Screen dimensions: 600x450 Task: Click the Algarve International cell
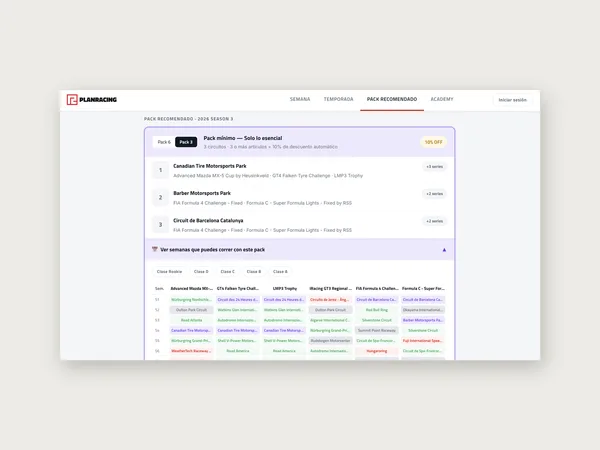330,320
